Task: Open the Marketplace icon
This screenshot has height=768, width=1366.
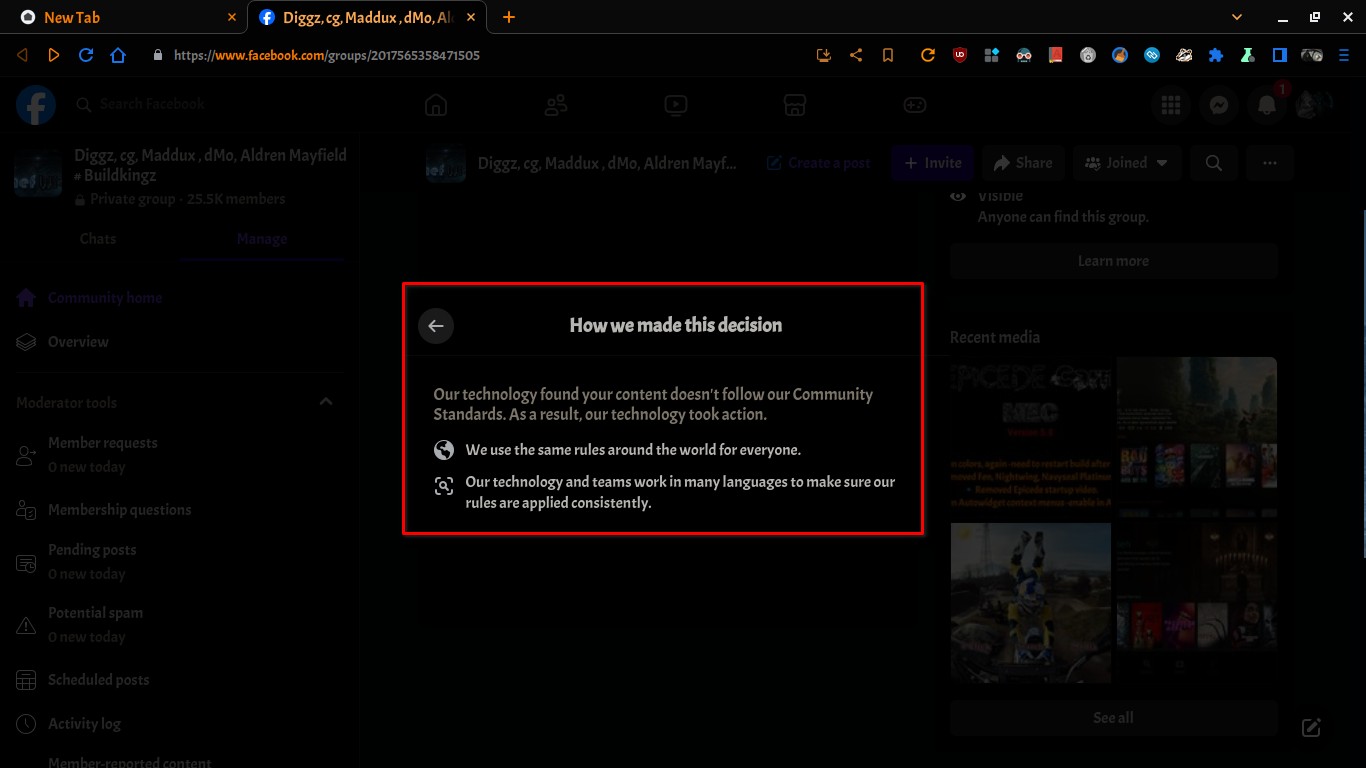Action: (x=795, y=105)
